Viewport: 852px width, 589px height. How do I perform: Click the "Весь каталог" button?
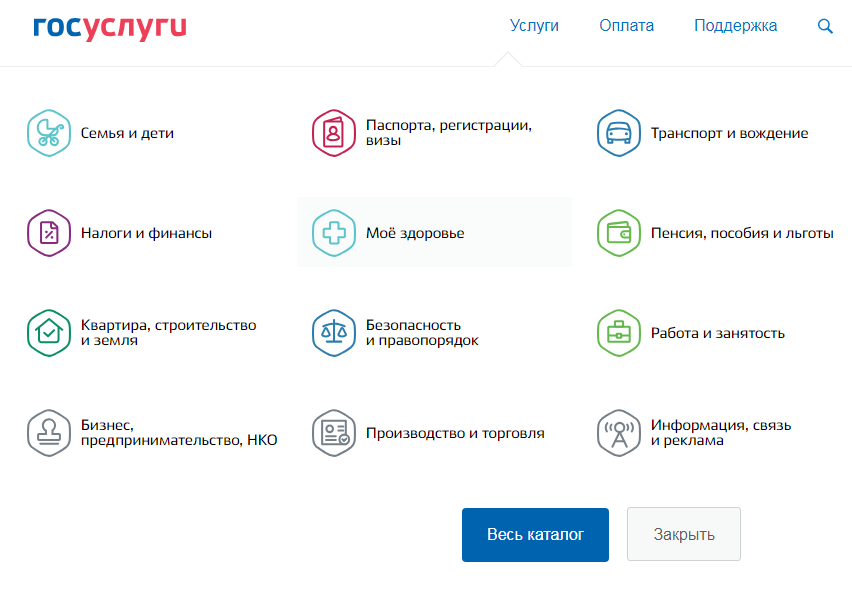(535, 534)
